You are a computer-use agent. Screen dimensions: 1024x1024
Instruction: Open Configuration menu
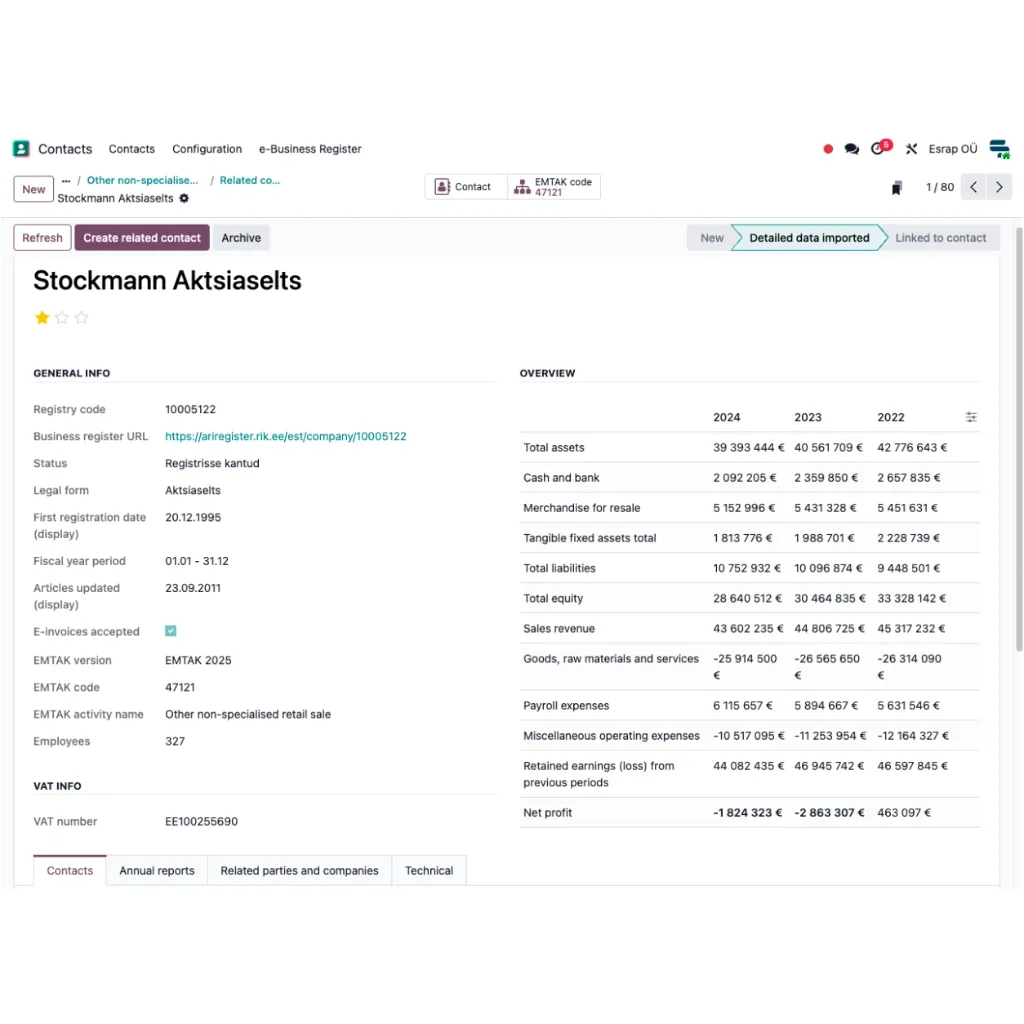206,149
